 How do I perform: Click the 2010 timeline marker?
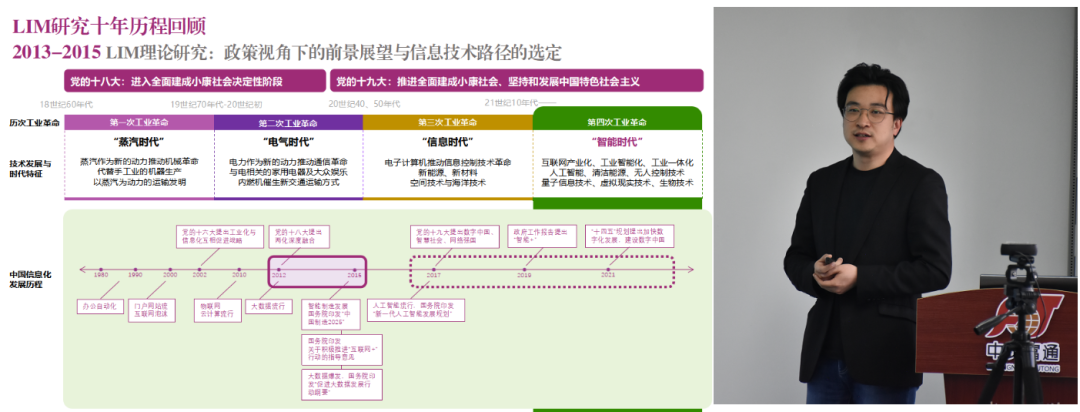tap(239, 270)
